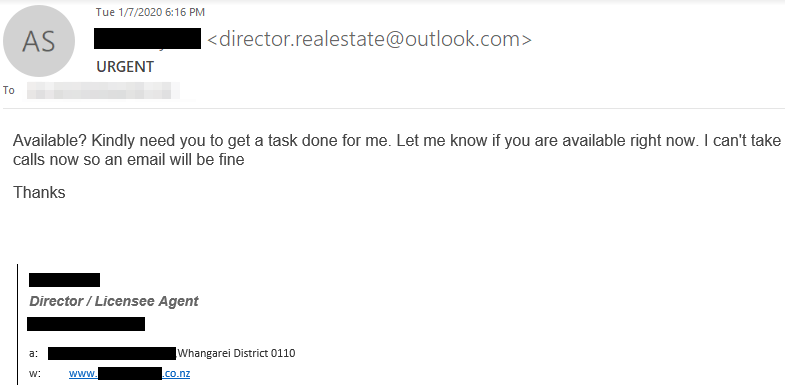Click the redacted company name in signature
Viewport: 785px width, 386px height.
86,324
